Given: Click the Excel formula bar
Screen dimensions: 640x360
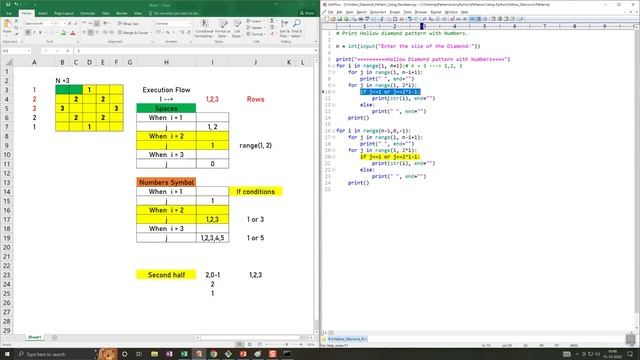Looking at the screenshot, I should pos(195,51).
